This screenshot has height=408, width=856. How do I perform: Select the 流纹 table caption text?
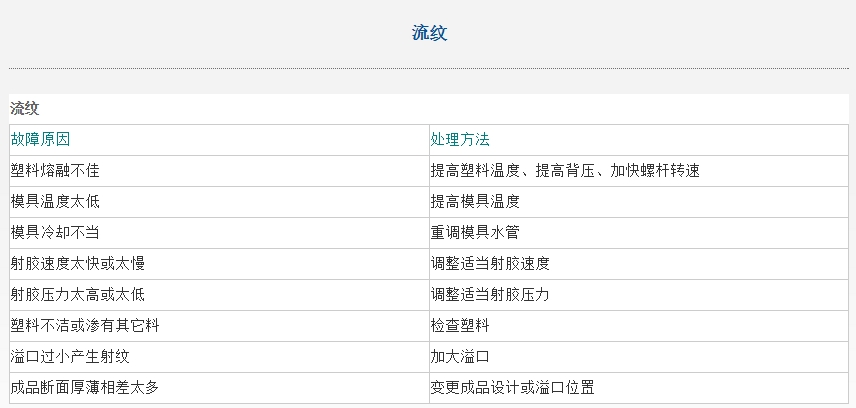click(x=25, y=108)
